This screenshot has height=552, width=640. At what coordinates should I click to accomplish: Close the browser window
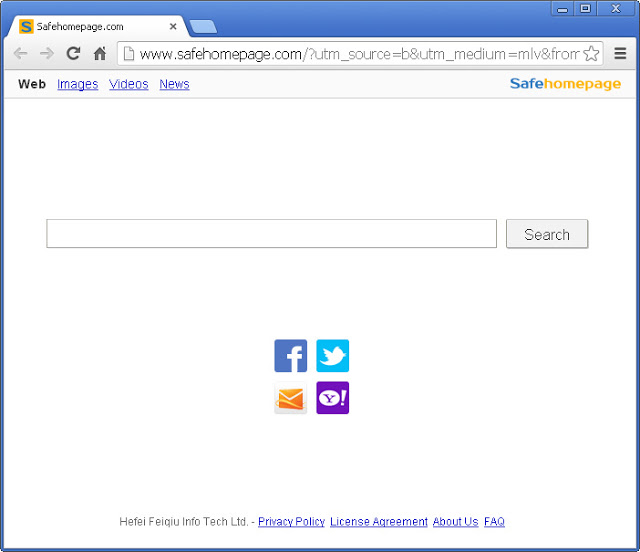tap(616, 9)
